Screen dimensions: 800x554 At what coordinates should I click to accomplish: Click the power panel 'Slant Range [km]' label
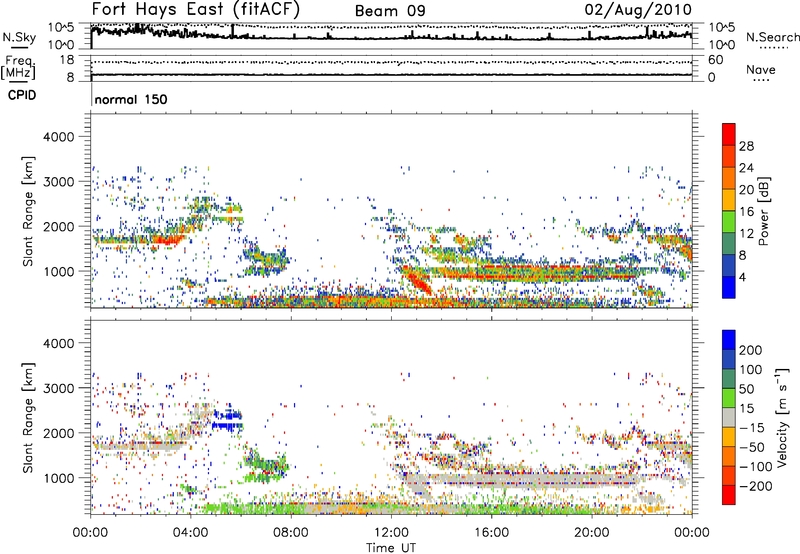pos(28,211)
